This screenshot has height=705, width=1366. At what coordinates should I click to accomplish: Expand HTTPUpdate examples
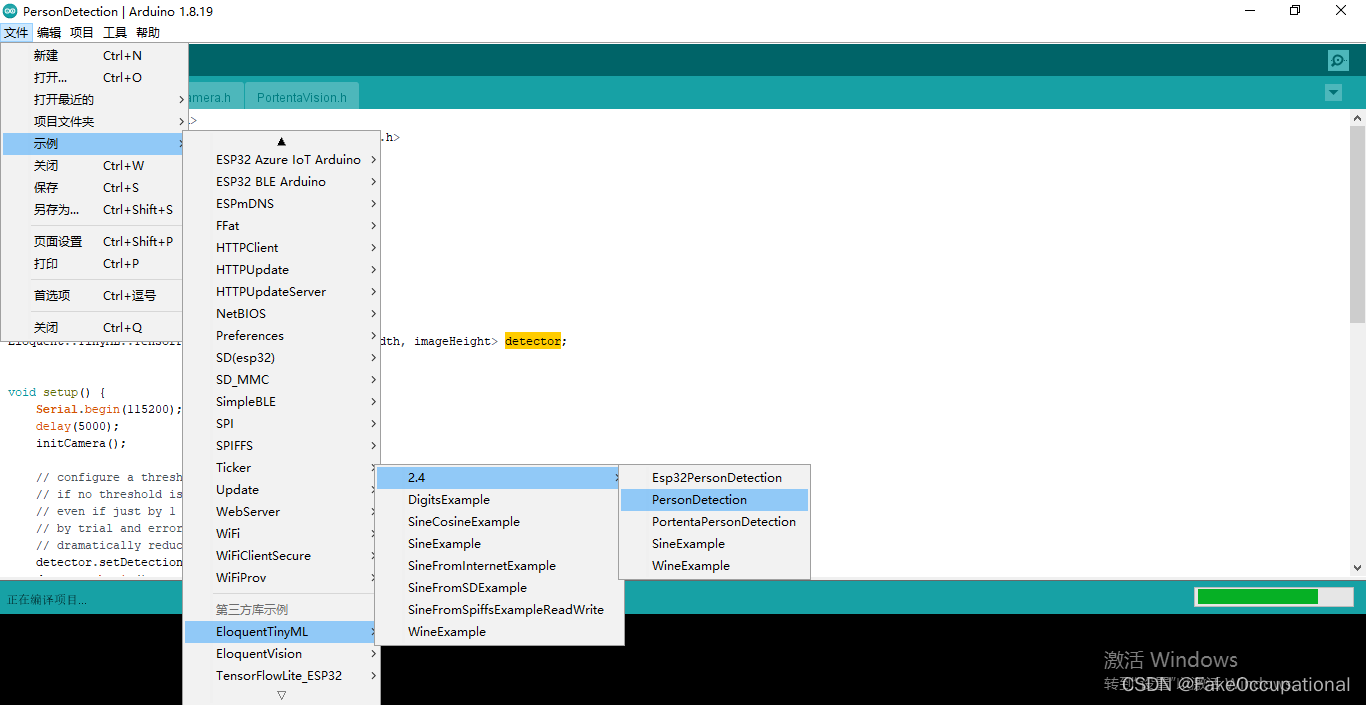pos(282,270)
